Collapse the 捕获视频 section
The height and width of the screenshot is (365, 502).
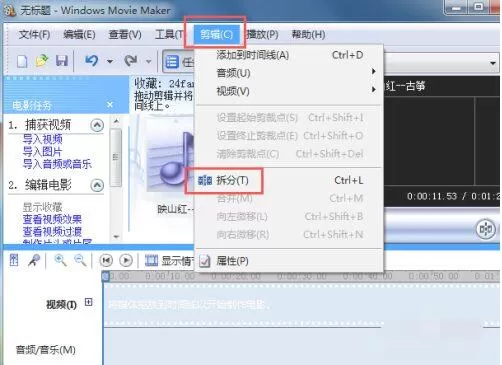coord(97,125)
